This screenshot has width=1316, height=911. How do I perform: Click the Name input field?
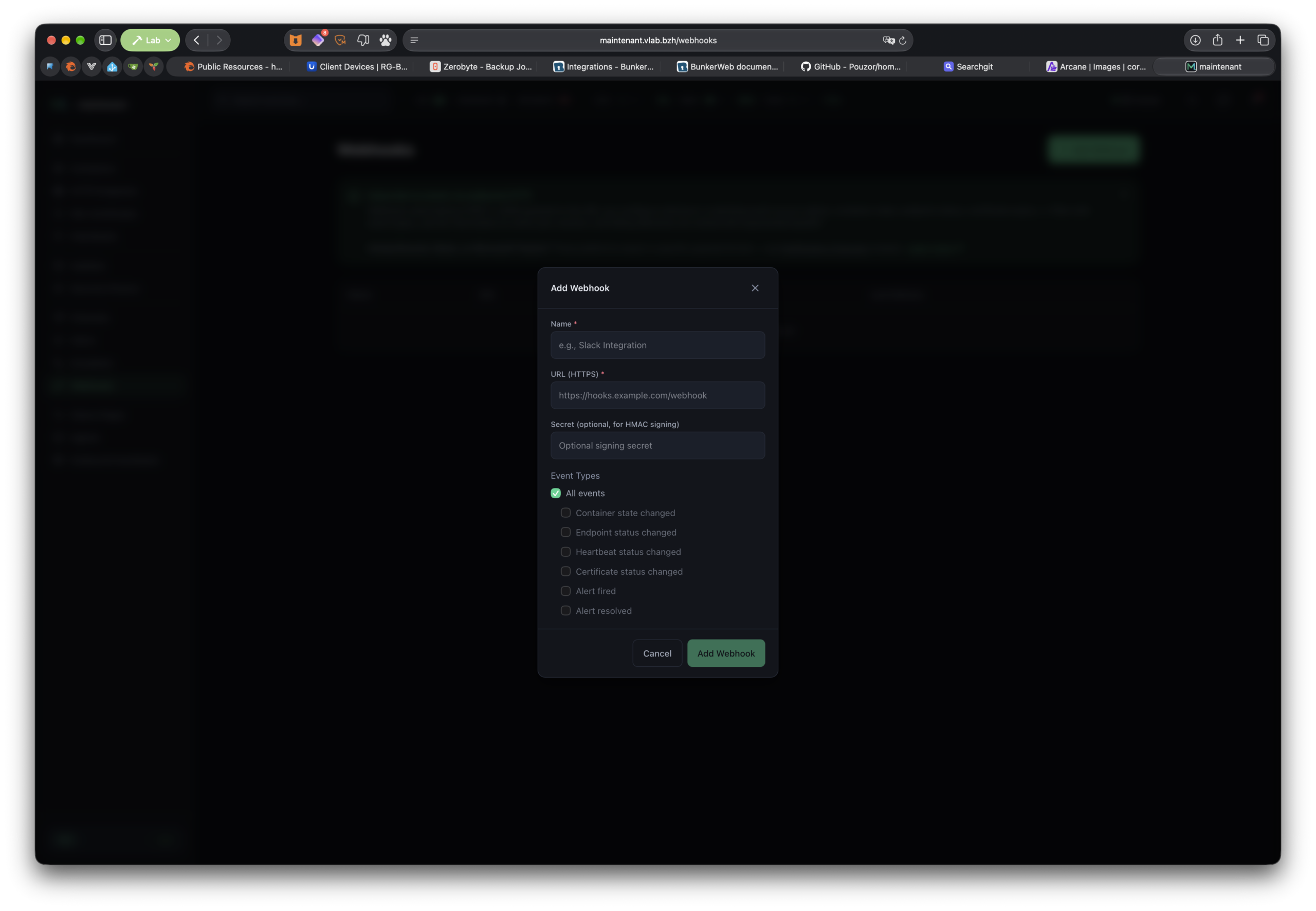(657, 345)
